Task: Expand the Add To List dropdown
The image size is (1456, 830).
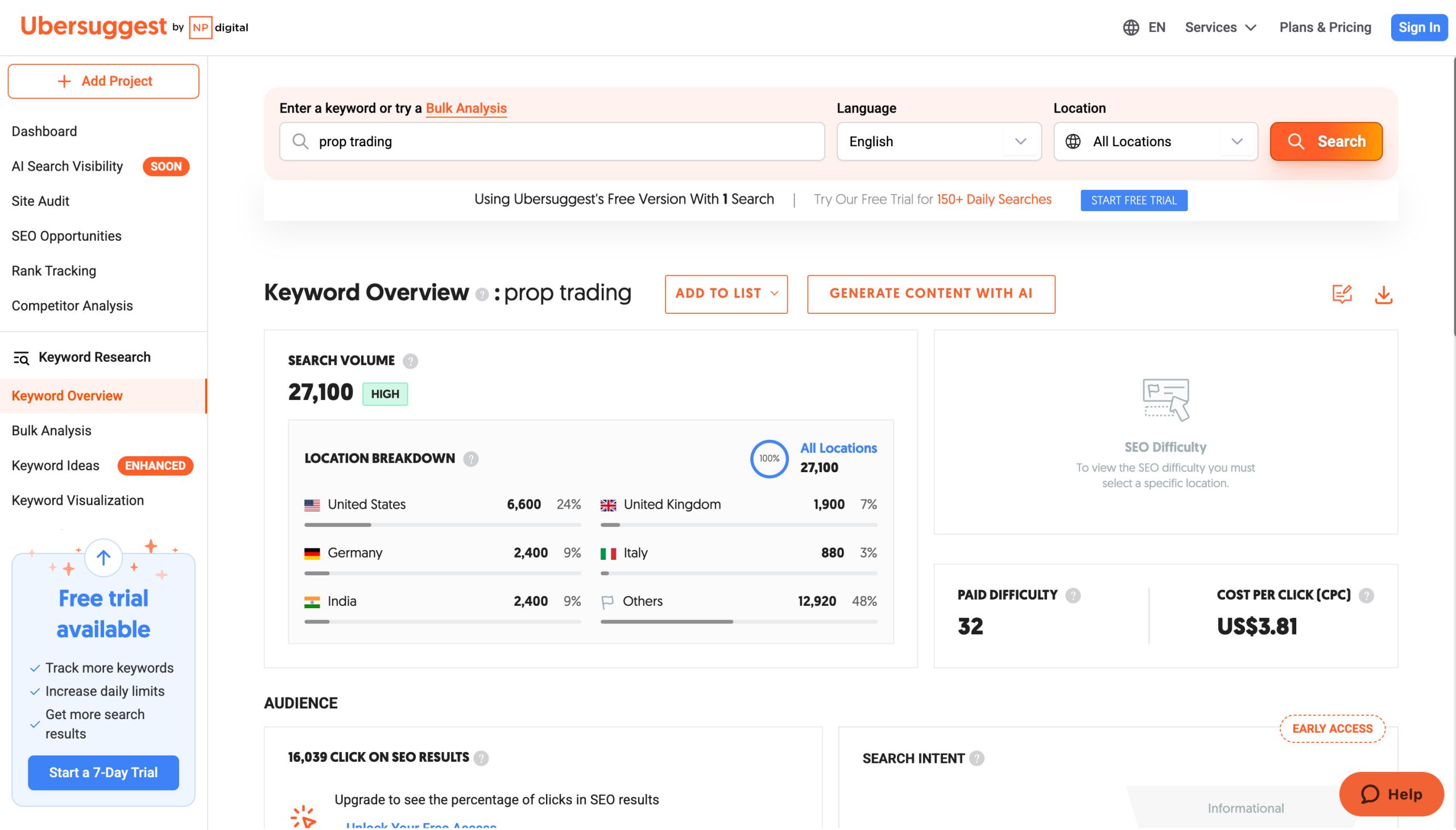Action: point(726,294)
